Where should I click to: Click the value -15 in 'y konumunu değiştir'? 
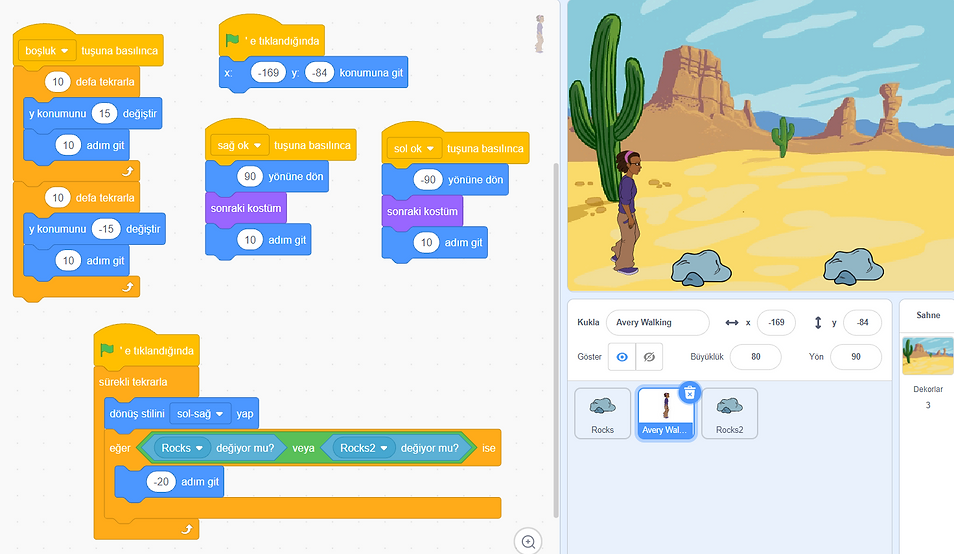tap(106, 229)
